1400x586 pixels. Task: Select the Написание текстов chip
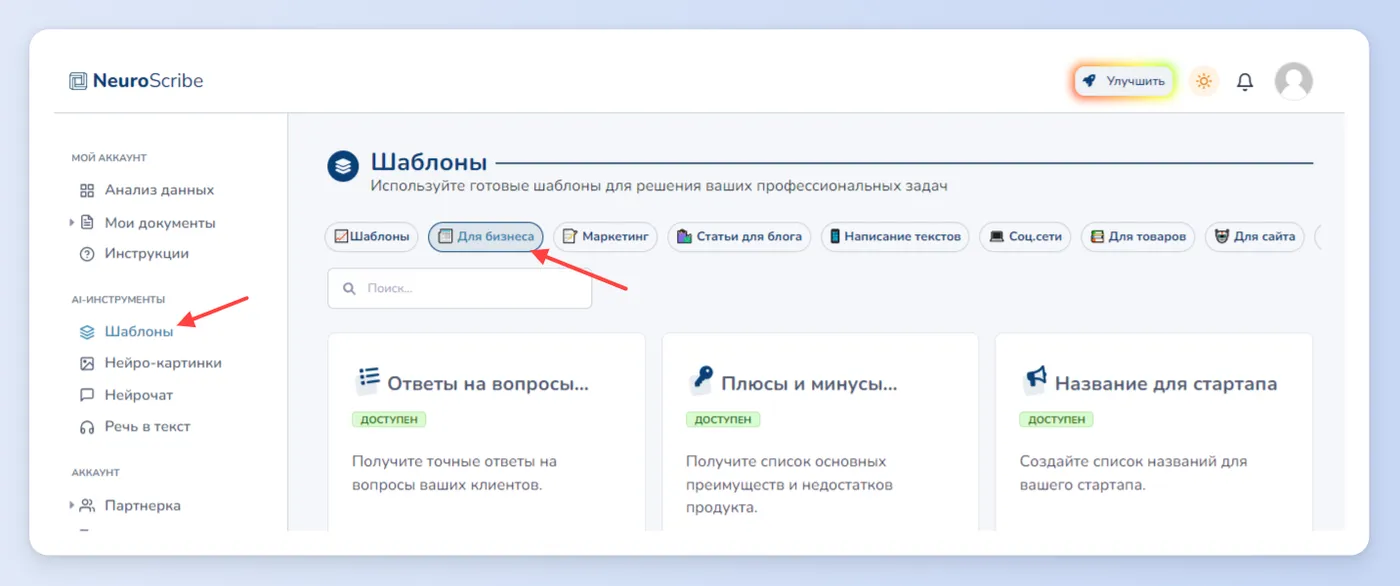895,237
